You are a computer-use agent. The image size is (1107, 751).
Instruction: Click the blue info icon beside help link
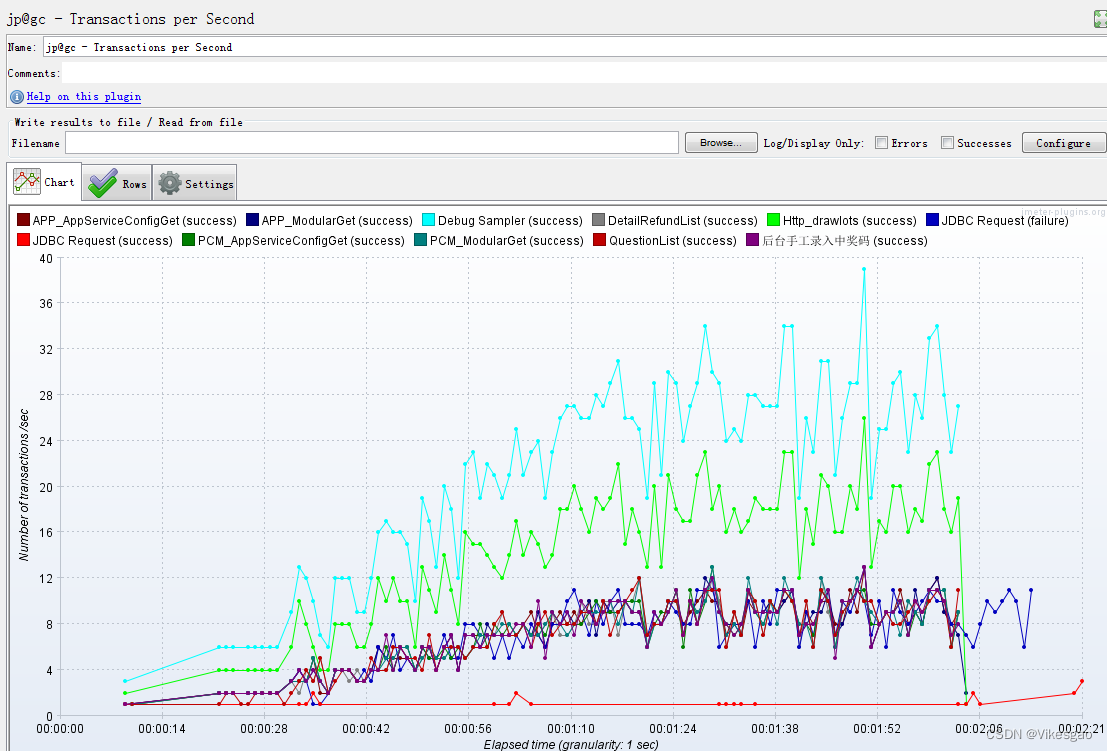tap(17, 97)
